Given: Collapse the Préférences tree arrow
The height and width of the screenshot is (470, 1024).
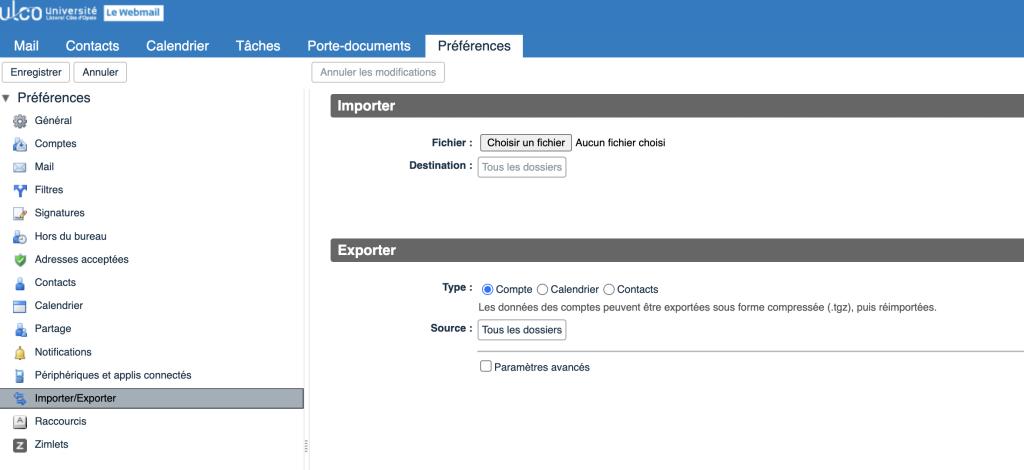Looking at the screenshot, I should click(7, 98).
